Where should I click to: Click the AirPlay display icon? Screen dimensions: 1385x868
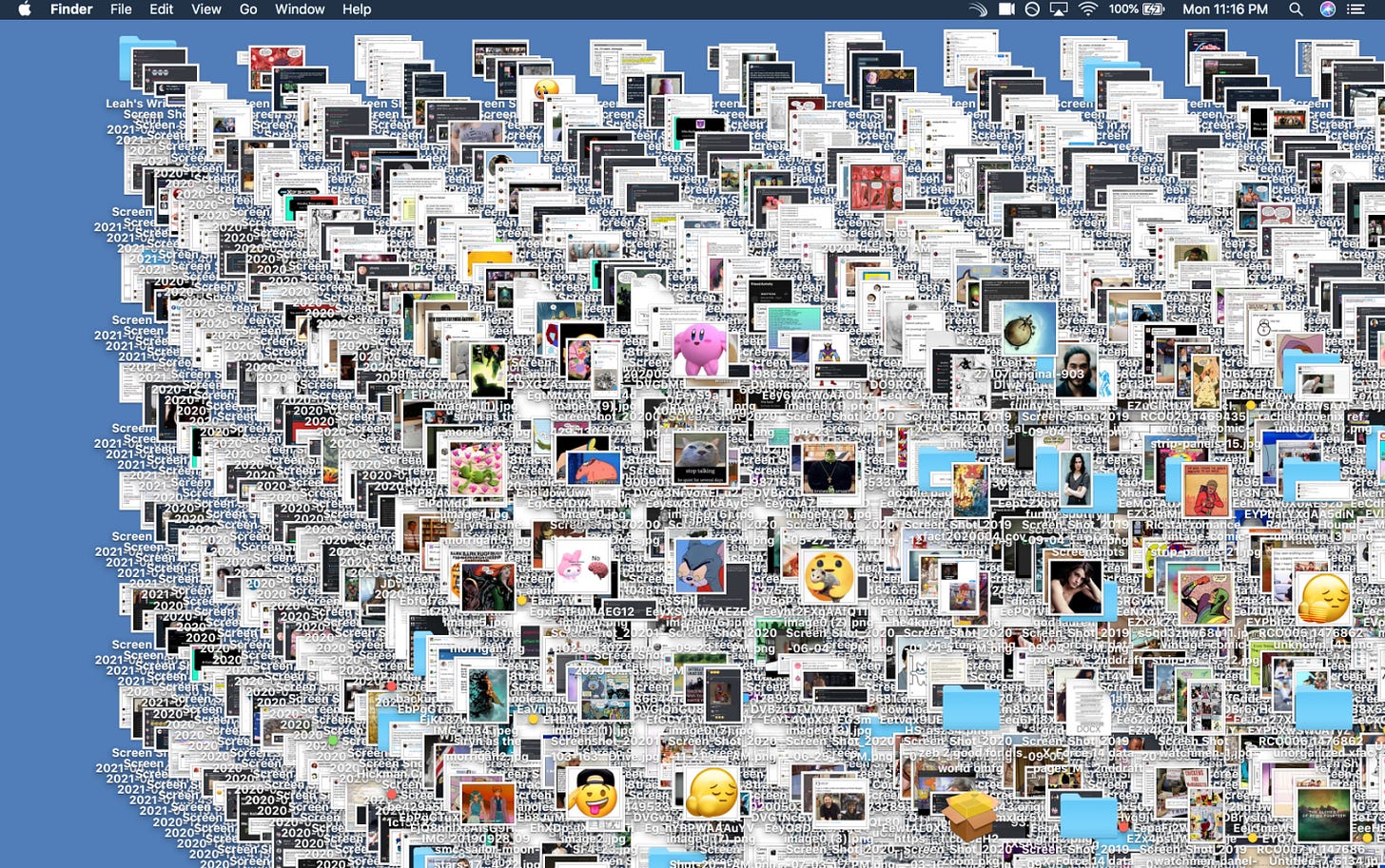coord(1059,10)
